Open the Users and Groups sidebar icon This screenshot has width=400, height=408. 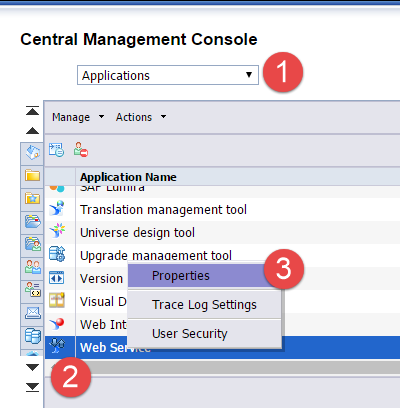coord(32,267)
